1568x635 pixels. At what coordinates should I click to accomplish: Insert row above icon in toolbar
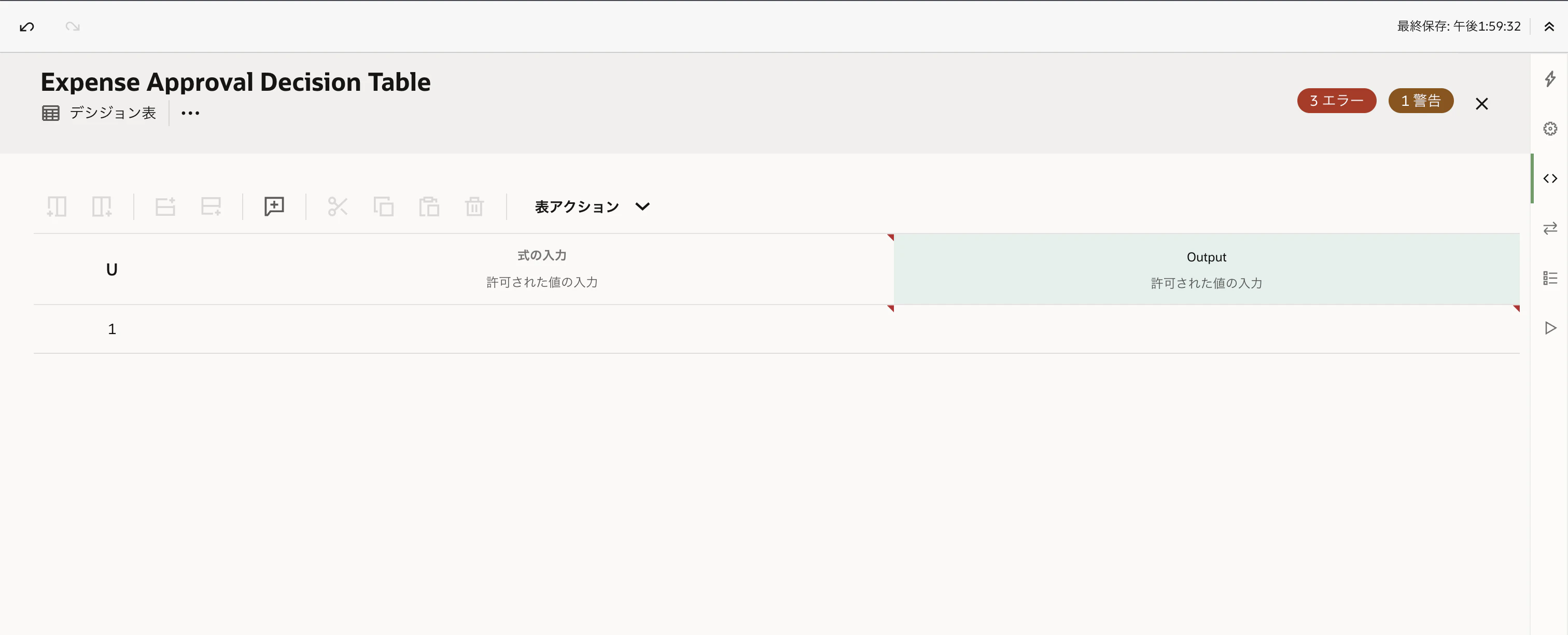[165, 206]
